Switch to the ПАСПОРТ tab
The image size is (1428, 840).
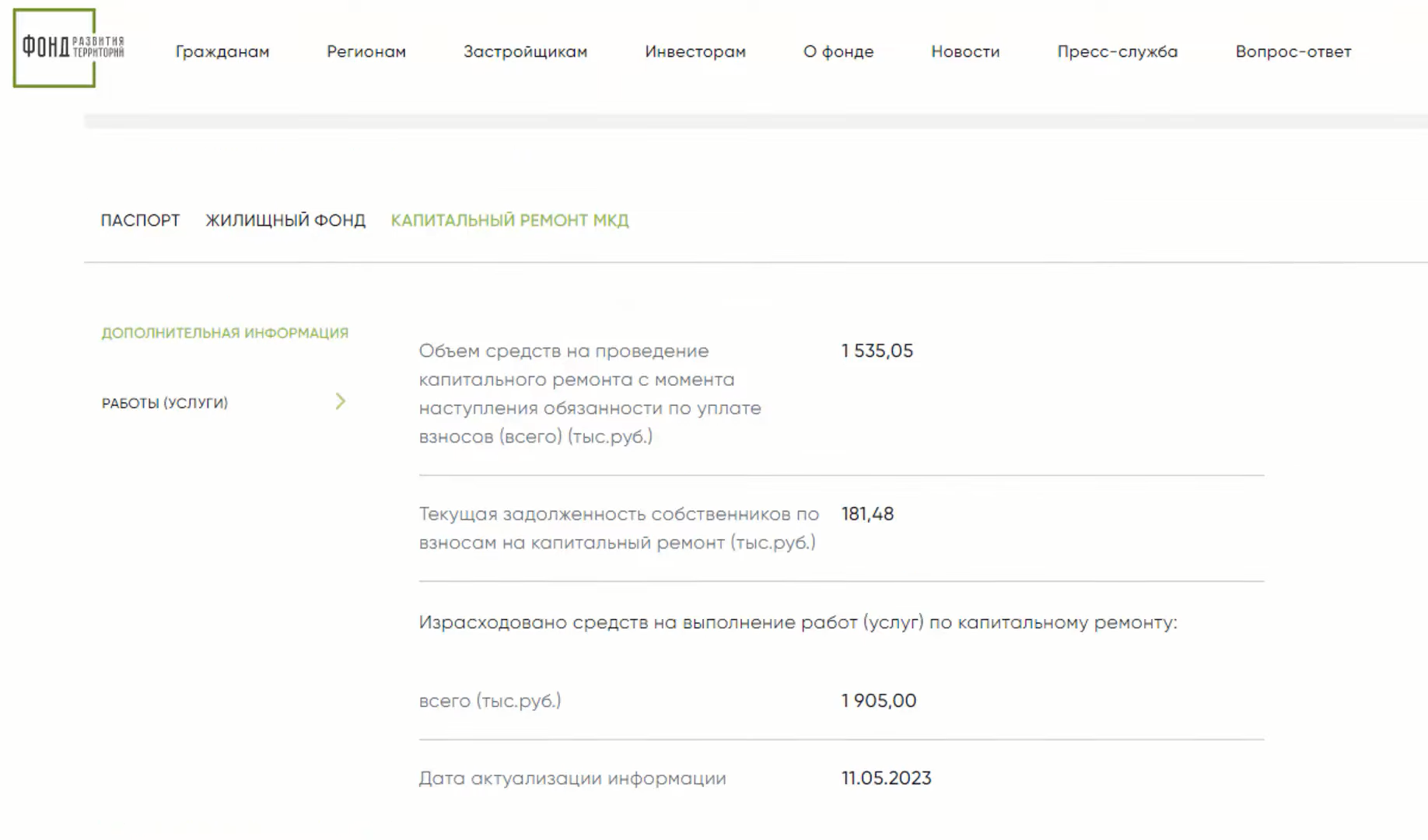pos(140,220)
